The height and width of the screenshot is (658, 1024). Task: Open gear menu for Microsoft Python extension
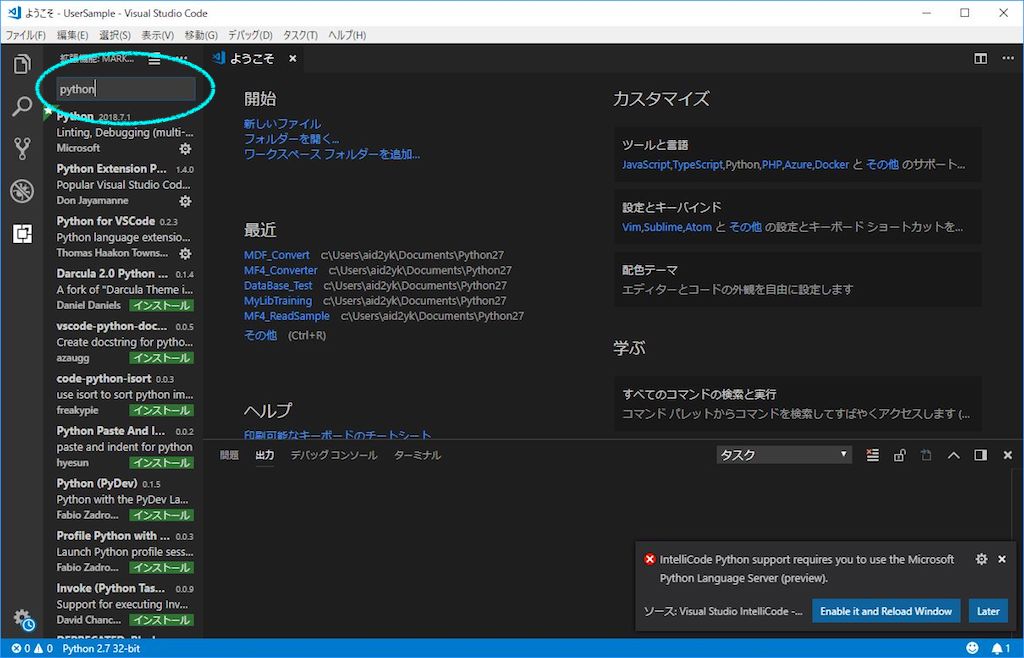(x=185, y=149)
